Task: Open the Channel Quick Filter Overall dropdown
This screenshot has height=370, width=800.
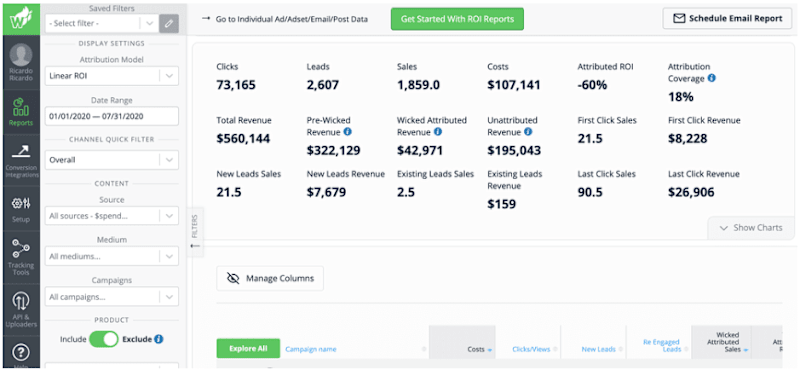Action: pos(112,160)
